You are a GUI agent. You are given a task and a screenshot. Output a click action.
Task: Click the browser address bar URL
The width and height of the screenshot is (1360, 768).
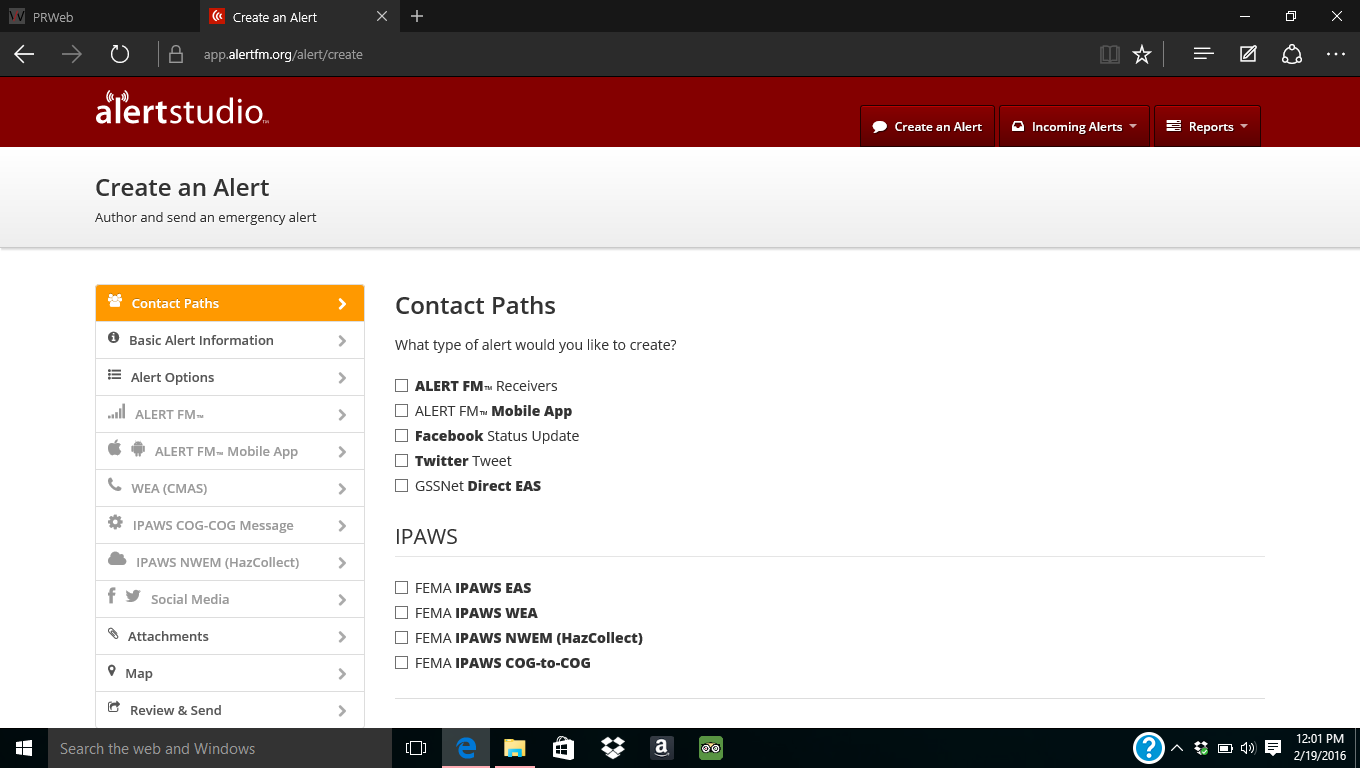[283, 55]
